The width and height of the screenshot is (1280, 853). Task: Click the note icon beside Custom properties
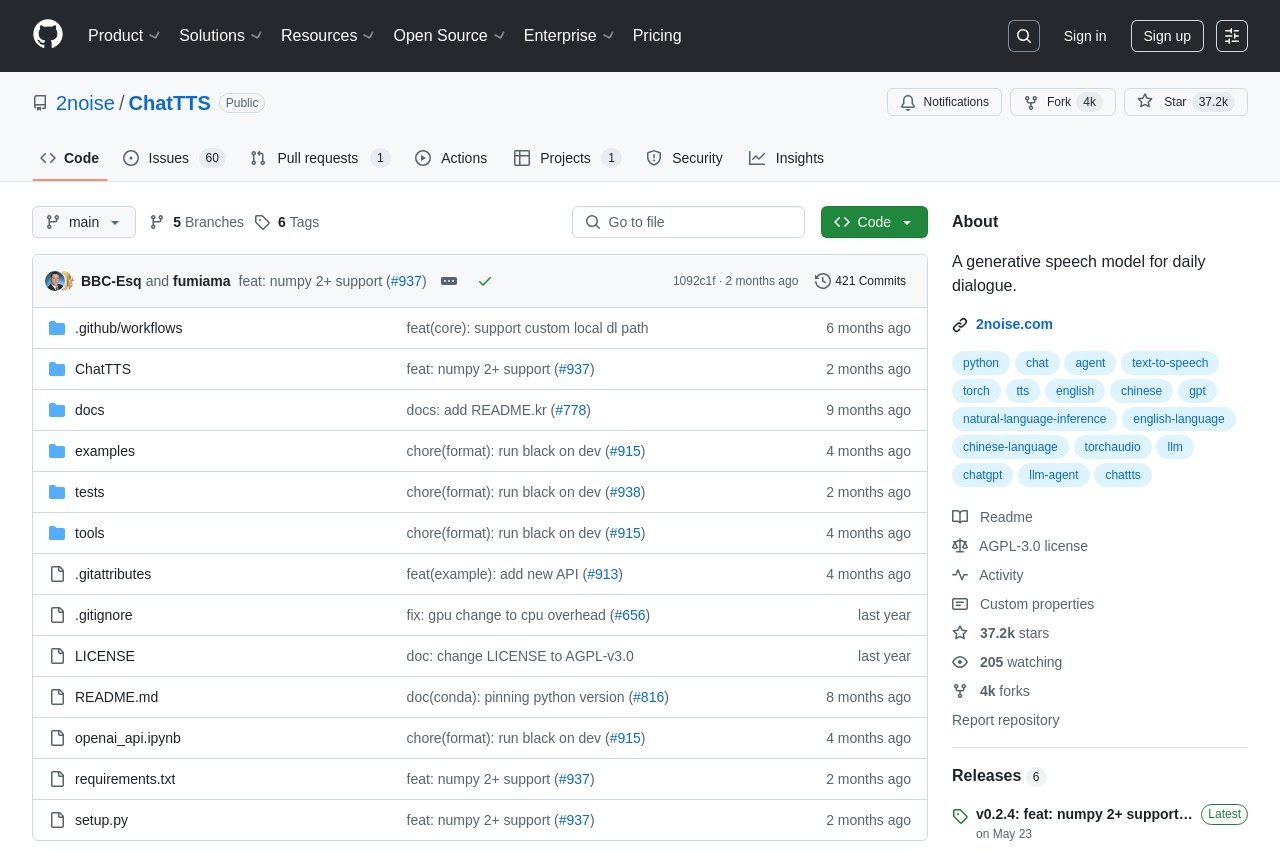pos(960,604)
